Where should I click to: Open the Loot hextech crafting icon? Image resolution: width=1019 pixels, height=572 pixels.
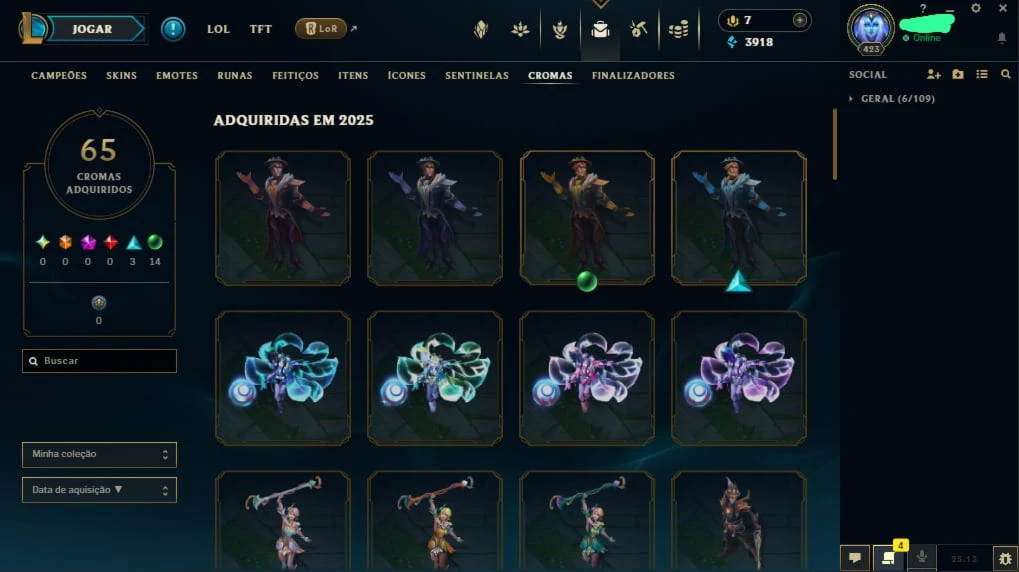(638, 29)
